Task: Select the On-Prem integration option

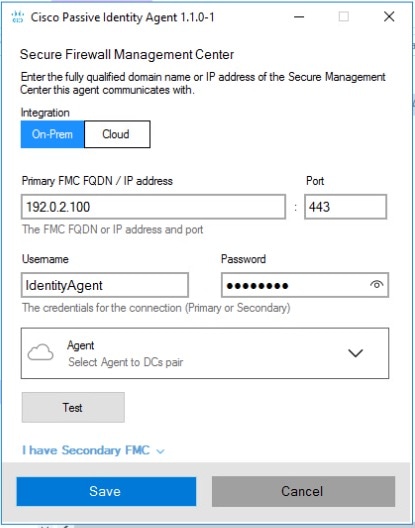Action: [x=52, y=134]
